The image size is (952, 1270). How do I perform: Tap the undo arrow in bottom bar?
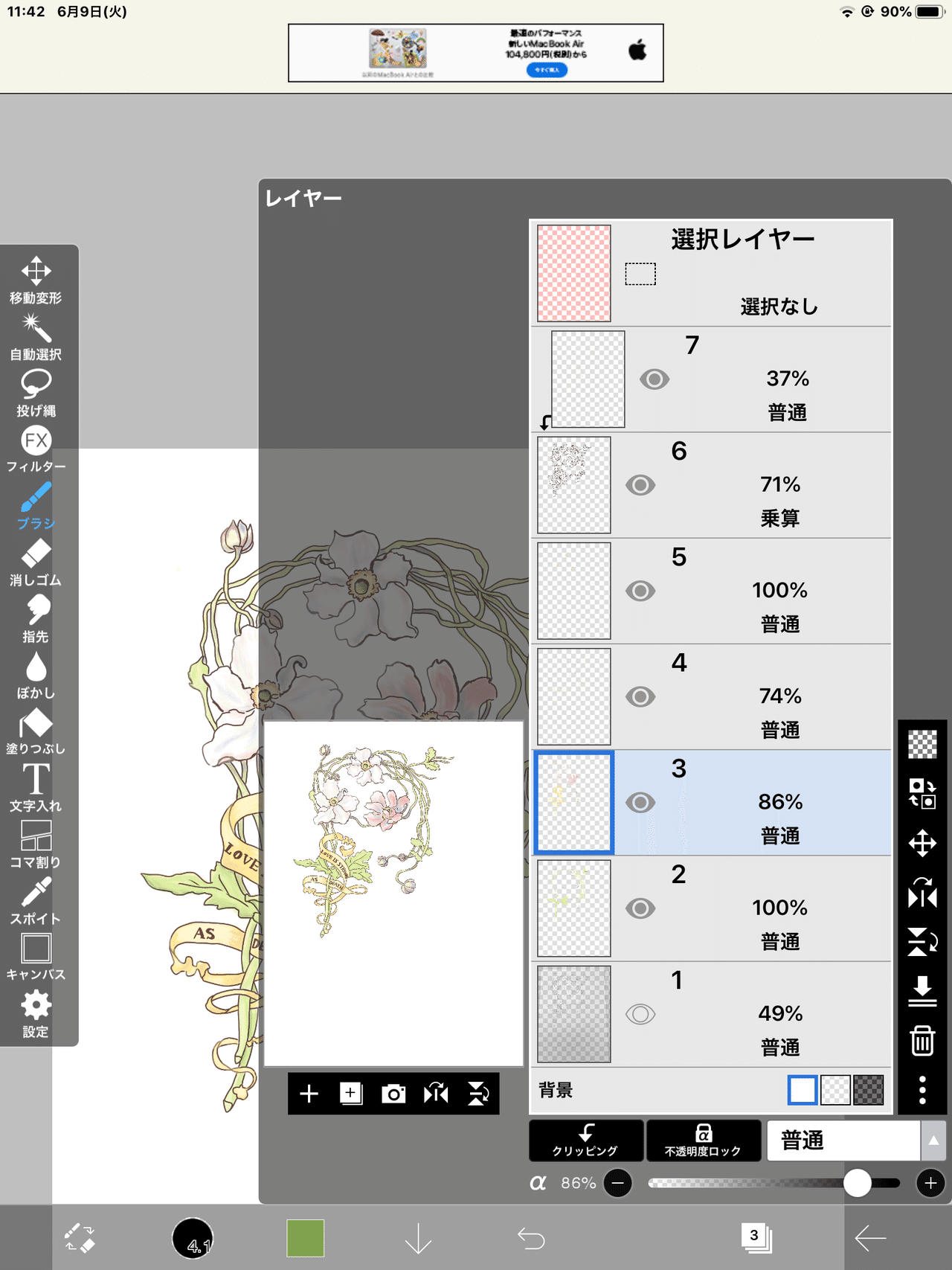pos(531,1238)
